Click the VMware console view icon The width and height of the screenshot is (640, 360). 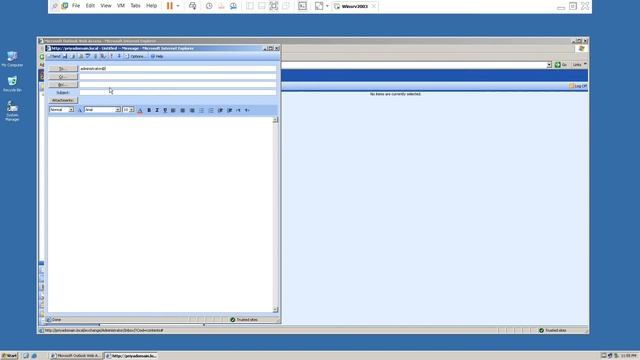click(302, 6)
